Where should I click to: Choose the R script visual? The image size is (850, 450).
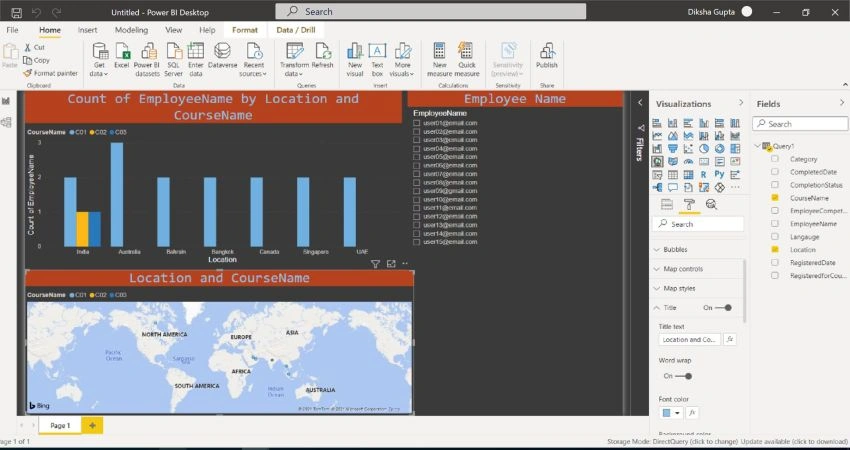[704, 175]
